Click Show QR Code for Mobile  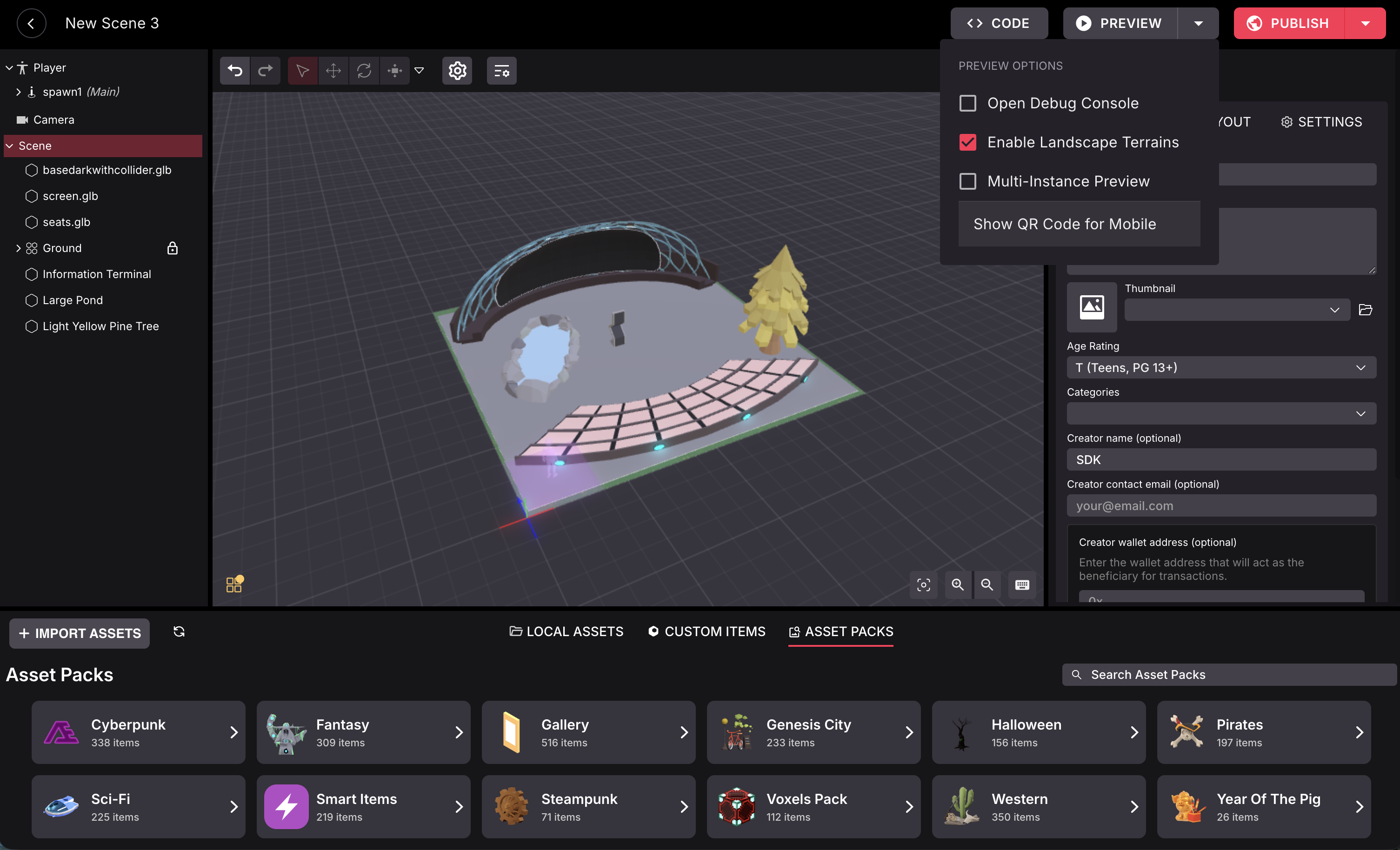click(x=1080, y=224)
